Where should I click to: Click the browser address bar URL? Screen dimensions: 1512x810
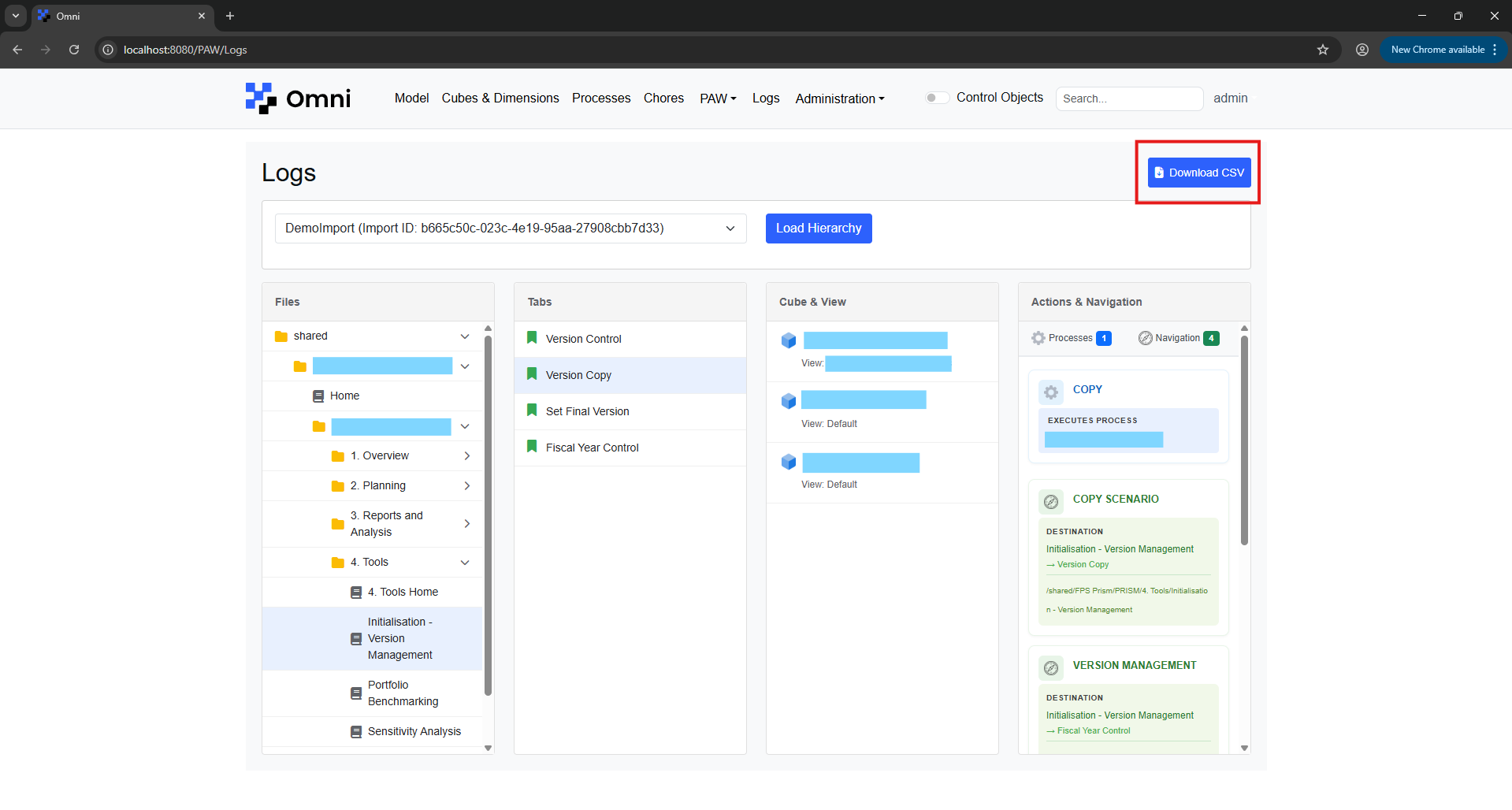(185, 50)
